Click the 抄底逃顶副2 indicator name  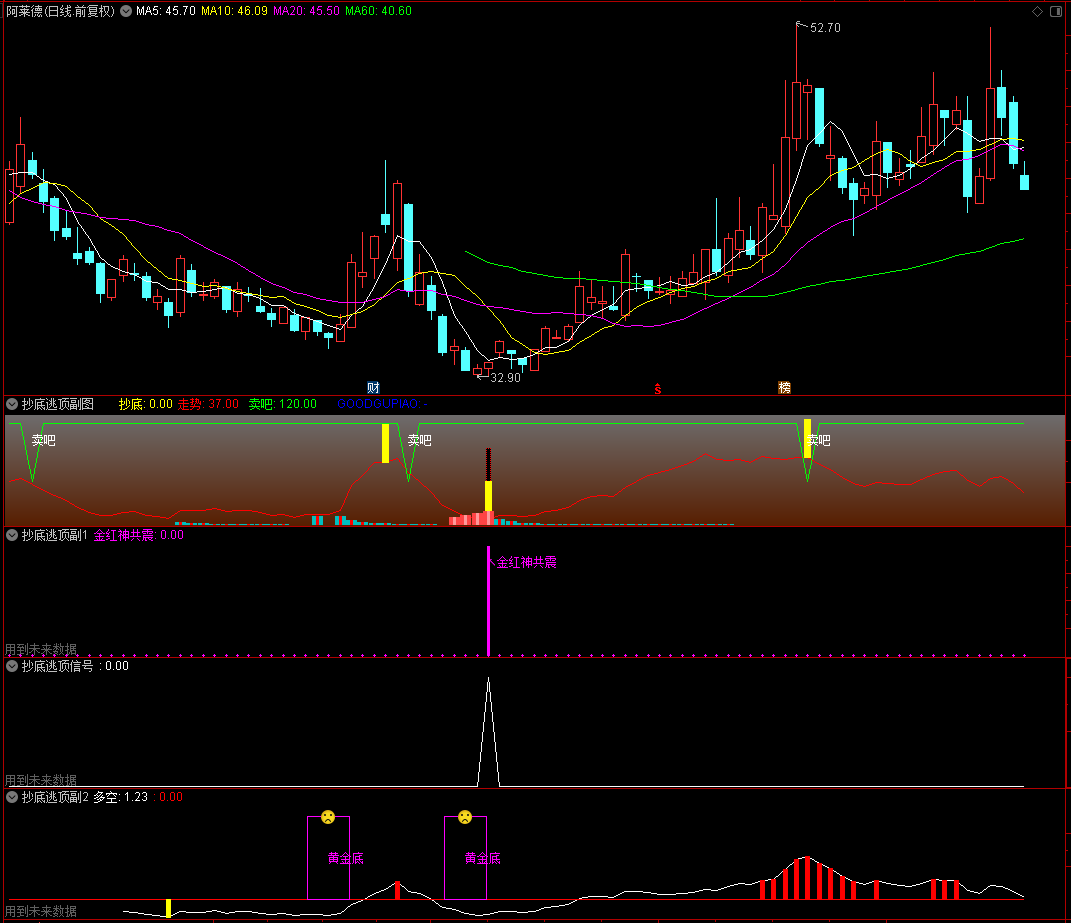[x=55, y=797]
